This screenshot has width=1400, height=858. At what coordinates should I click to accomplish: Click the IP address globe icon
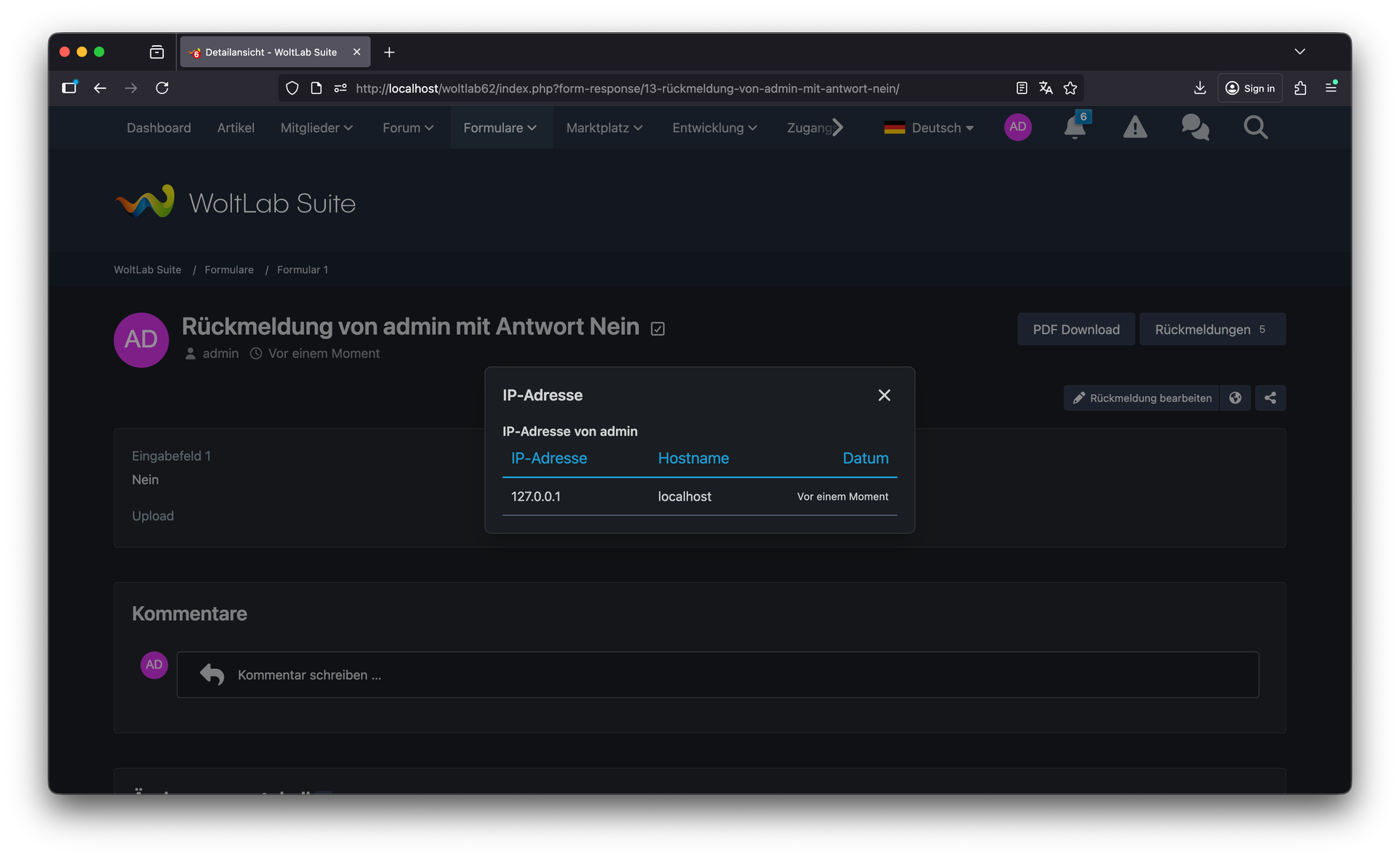tap(1235, 398)
